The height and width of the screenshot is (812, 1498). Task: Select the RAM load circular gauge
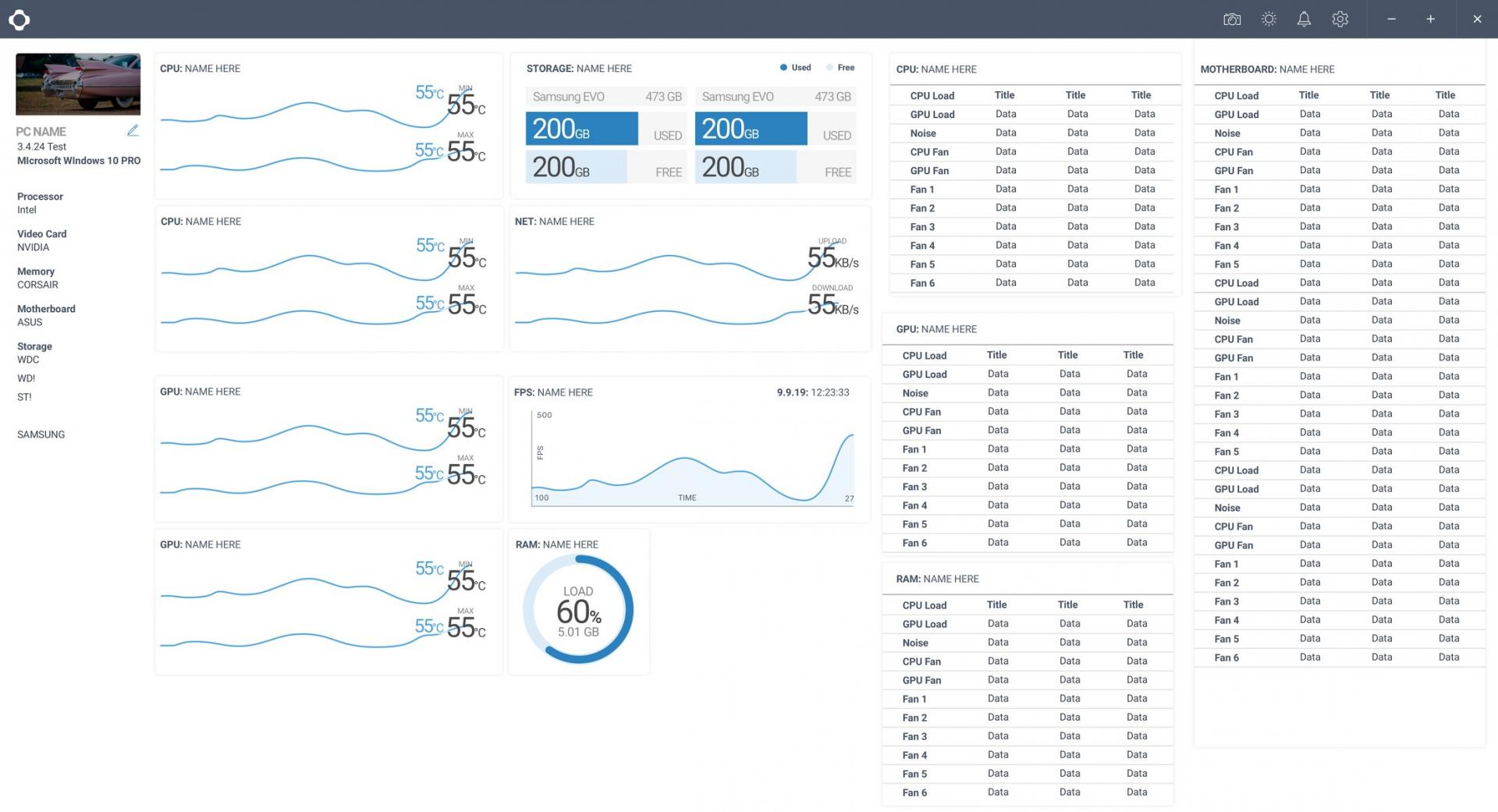point(578,609)
